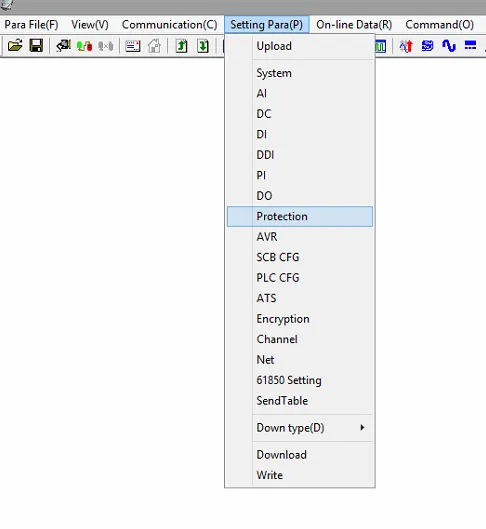Image resolution: width=486 pixels, height=529 pixels.
Task: Open the Communication(C) menu
Action: tap(169, 25)
